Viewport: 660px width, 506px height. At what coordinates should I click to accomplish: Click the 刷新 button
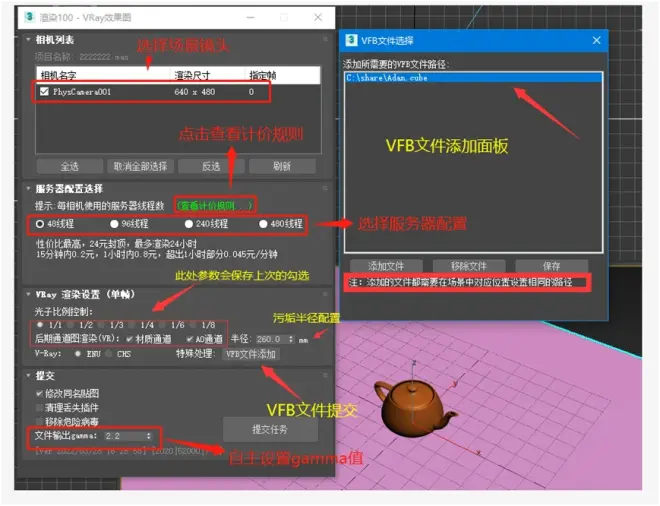[282, 166]
